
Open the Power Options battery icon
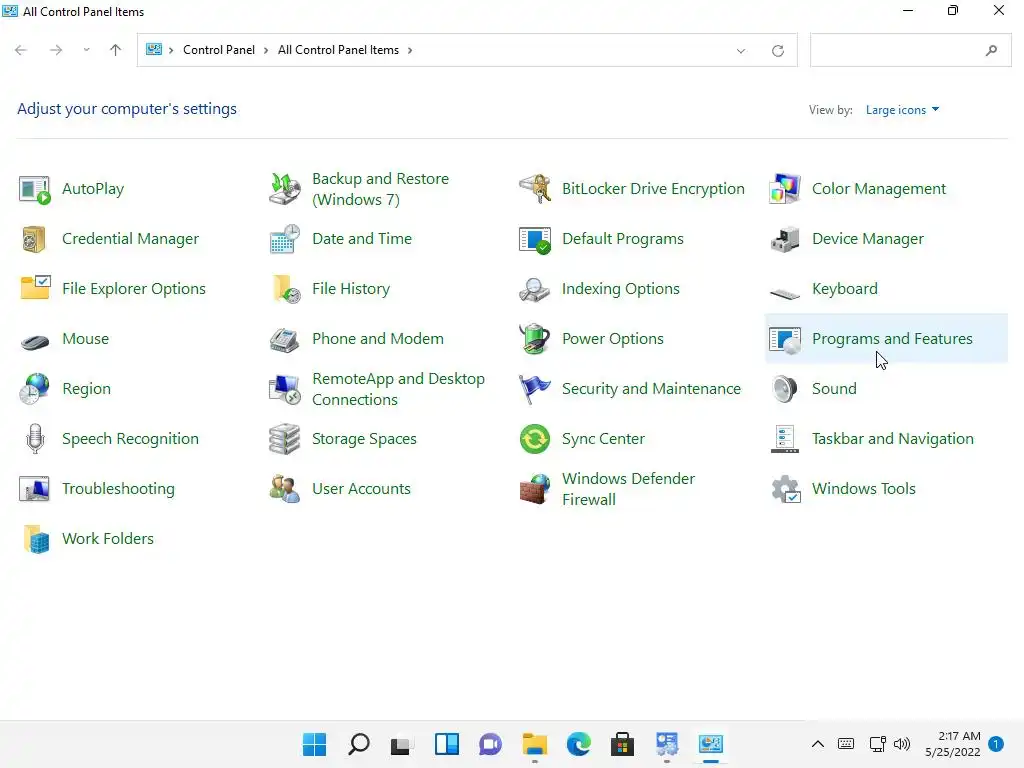[x=535, y=339]
